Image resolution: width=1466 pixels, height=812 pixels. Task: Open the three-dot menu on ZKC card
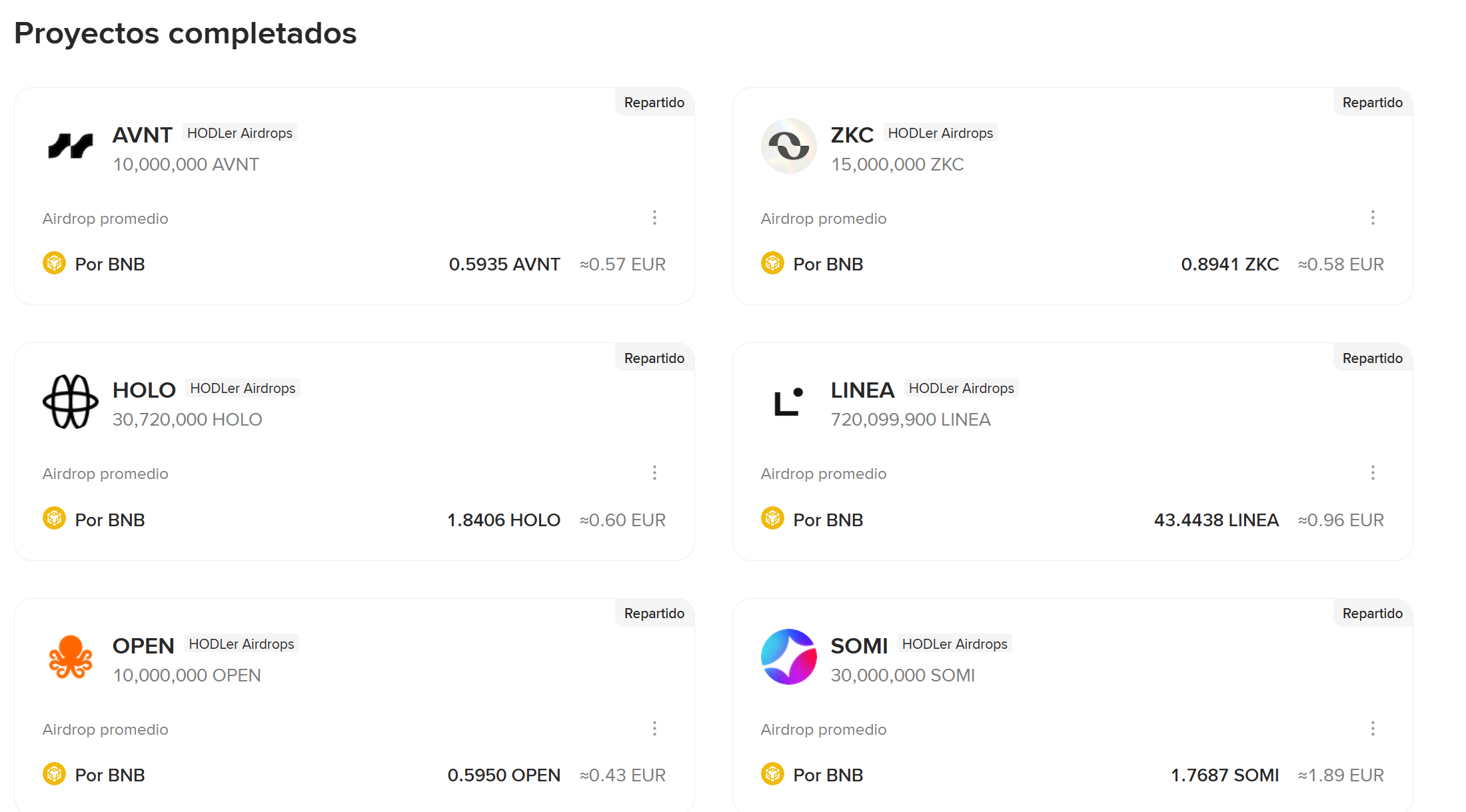[1373, 218]
